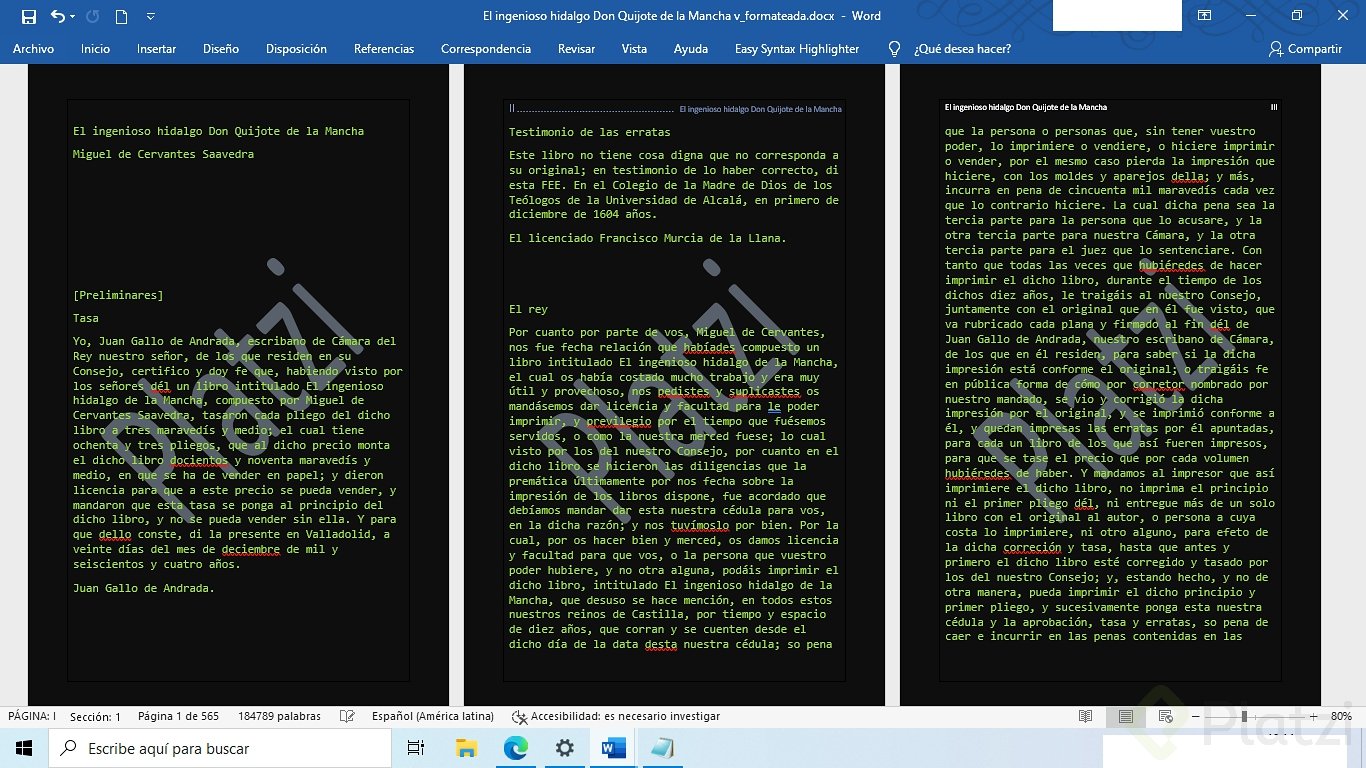Change language 'Español (América latina)'
The width and height of the screenshot is (1366, 768).
(433, 716)
